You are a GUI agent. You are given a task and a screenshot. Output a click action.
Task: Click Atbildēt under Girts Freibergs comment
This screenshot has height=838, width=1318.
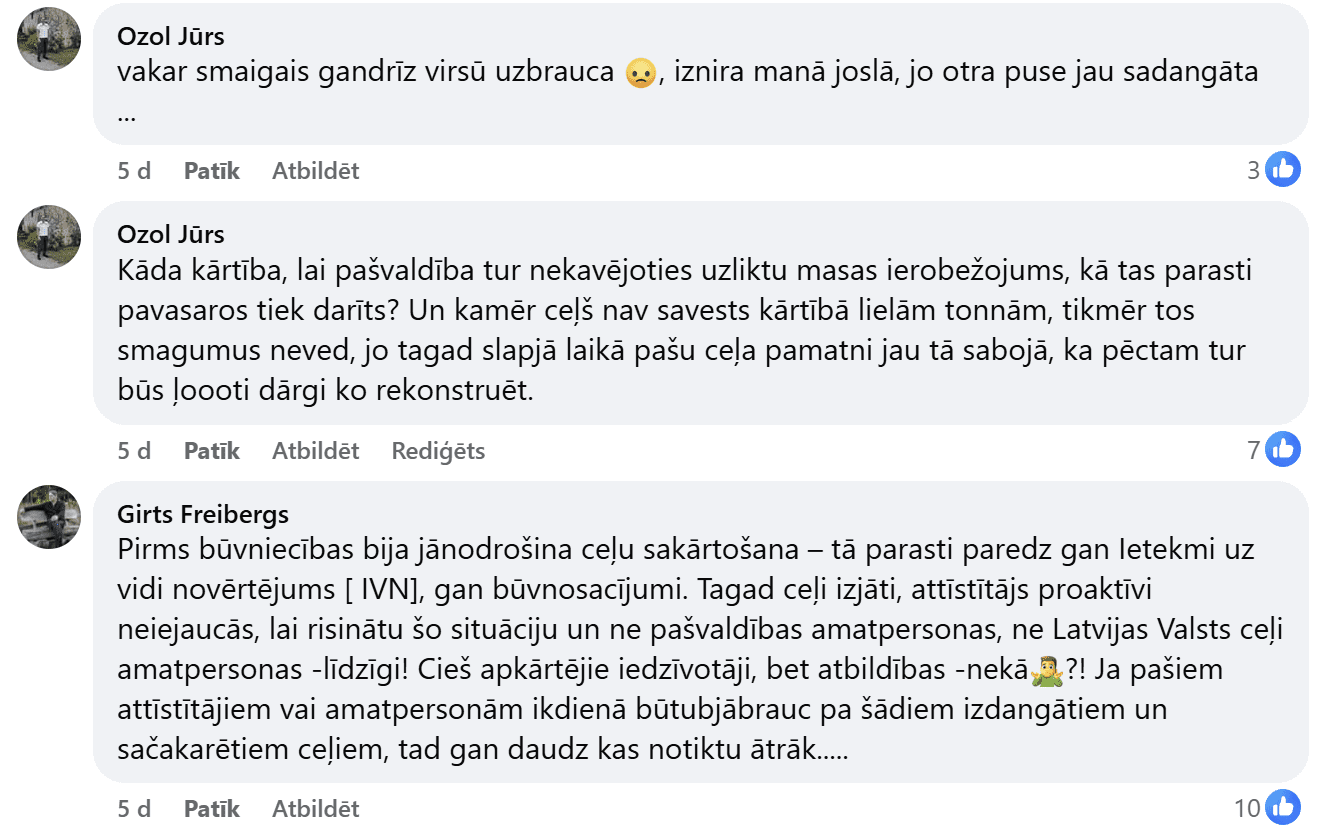pyautogui.click(x=315, y=808)
